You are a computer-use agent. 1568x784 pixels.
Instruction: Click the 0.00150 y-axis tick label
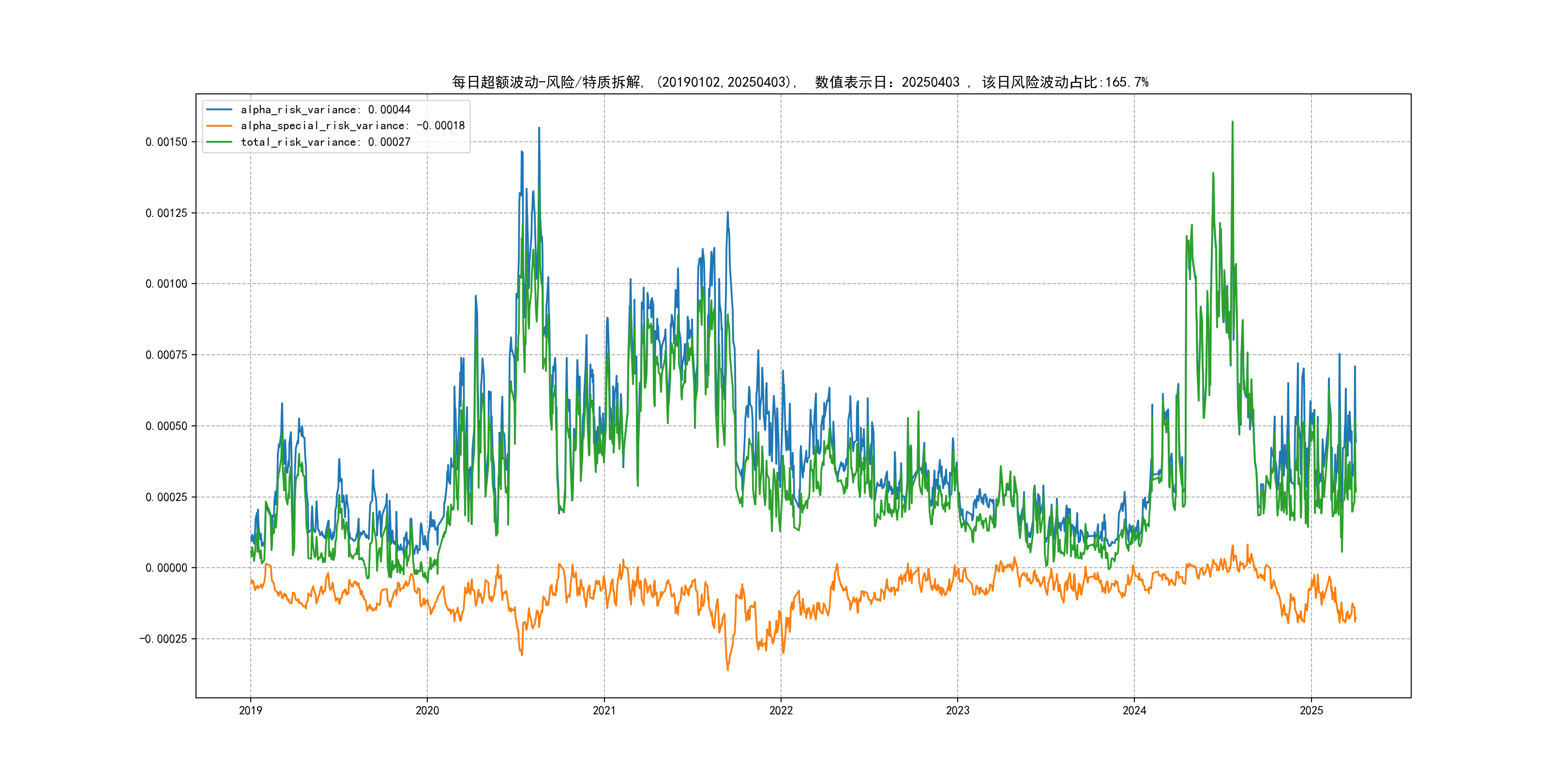point(166,142)
